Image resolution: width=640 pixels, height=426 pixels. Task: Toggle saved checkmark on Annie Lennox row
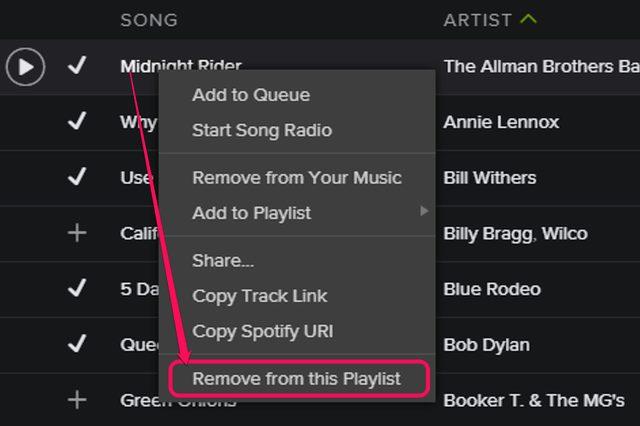click(x=77, y=122)
